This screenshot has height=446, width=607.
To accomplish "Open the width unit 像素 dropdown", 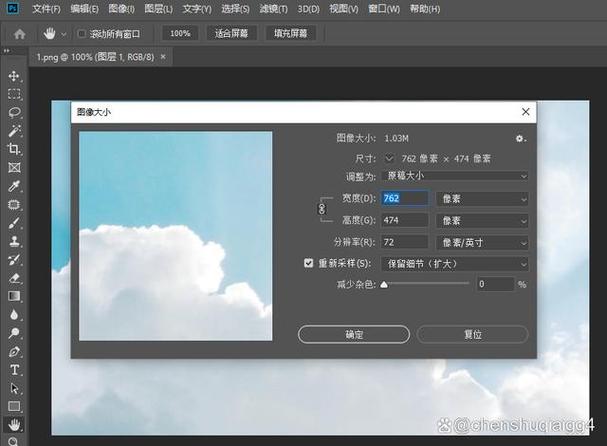I will [482, 199].
